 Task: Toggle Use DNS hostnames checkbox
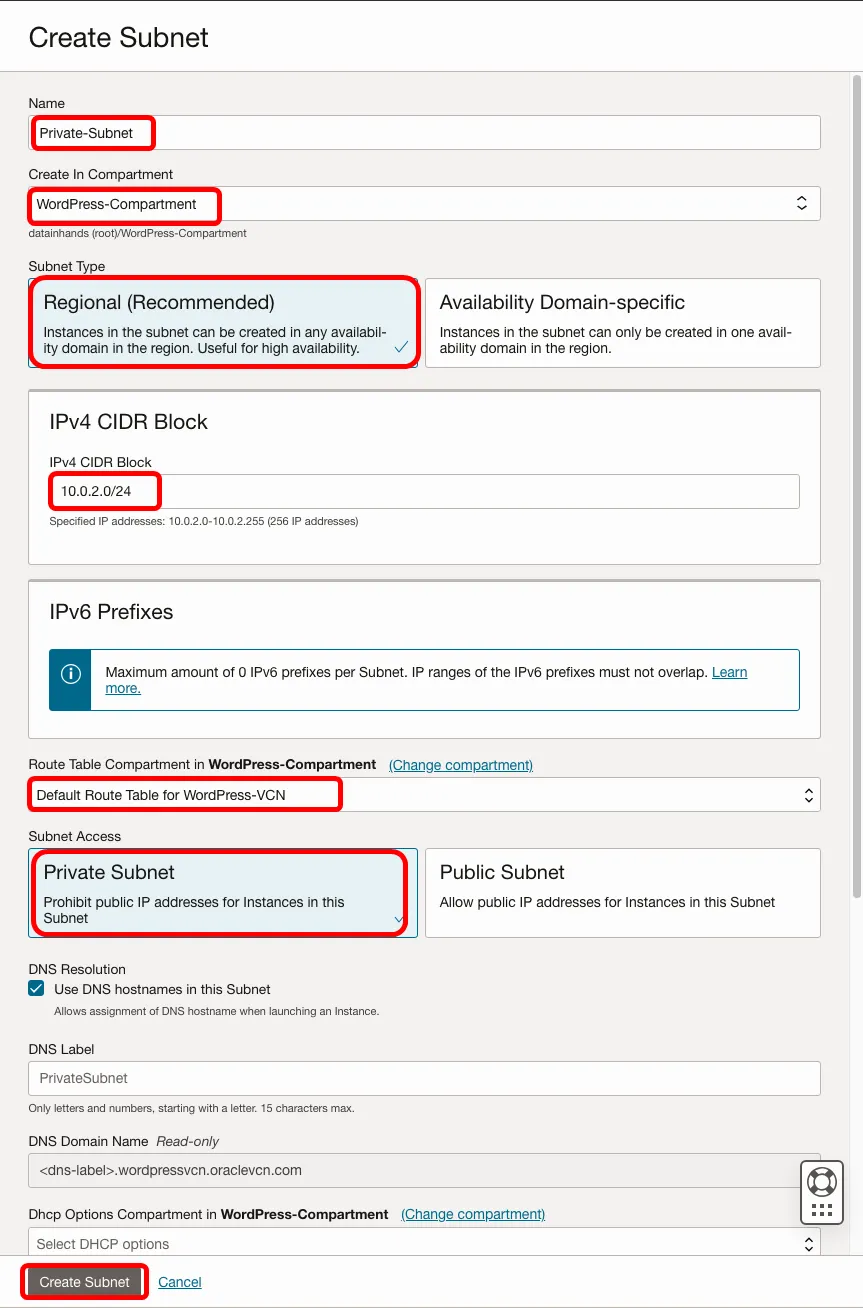37,988
